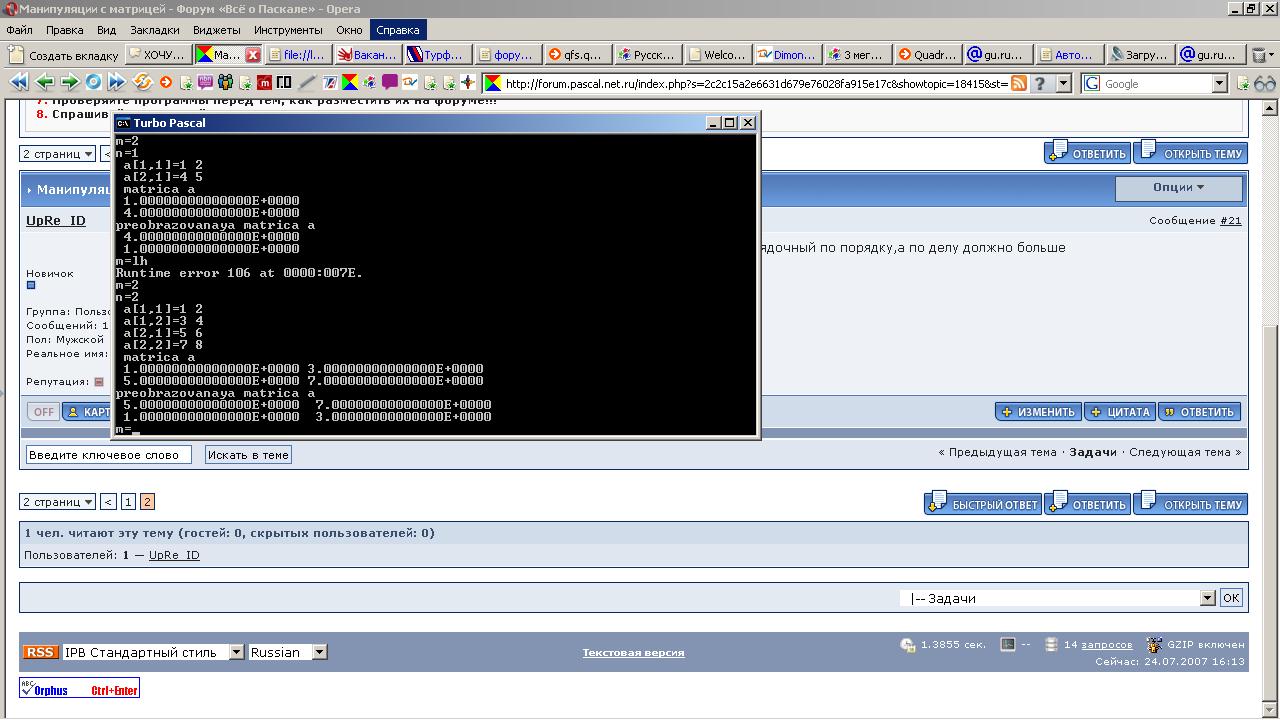The height and width of the screenshot is (720, 1280).
Task: Close the active forum tab with red X
Action: pyautogui.click(x=253, y=55)
